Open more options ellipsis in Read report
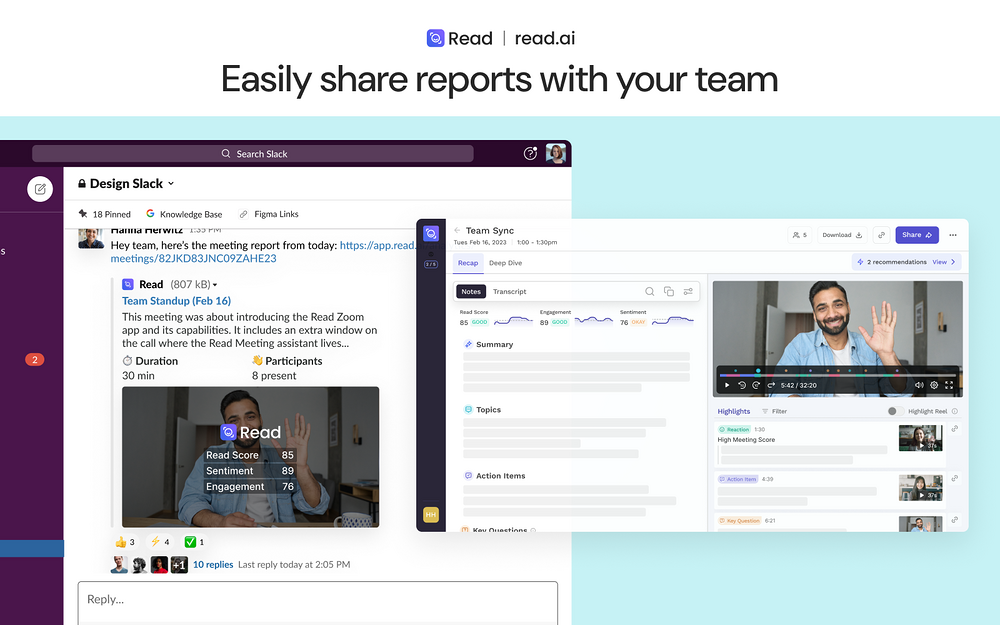Image resolution: width=1000 pixels, height=625 pixels. point(953,235)
